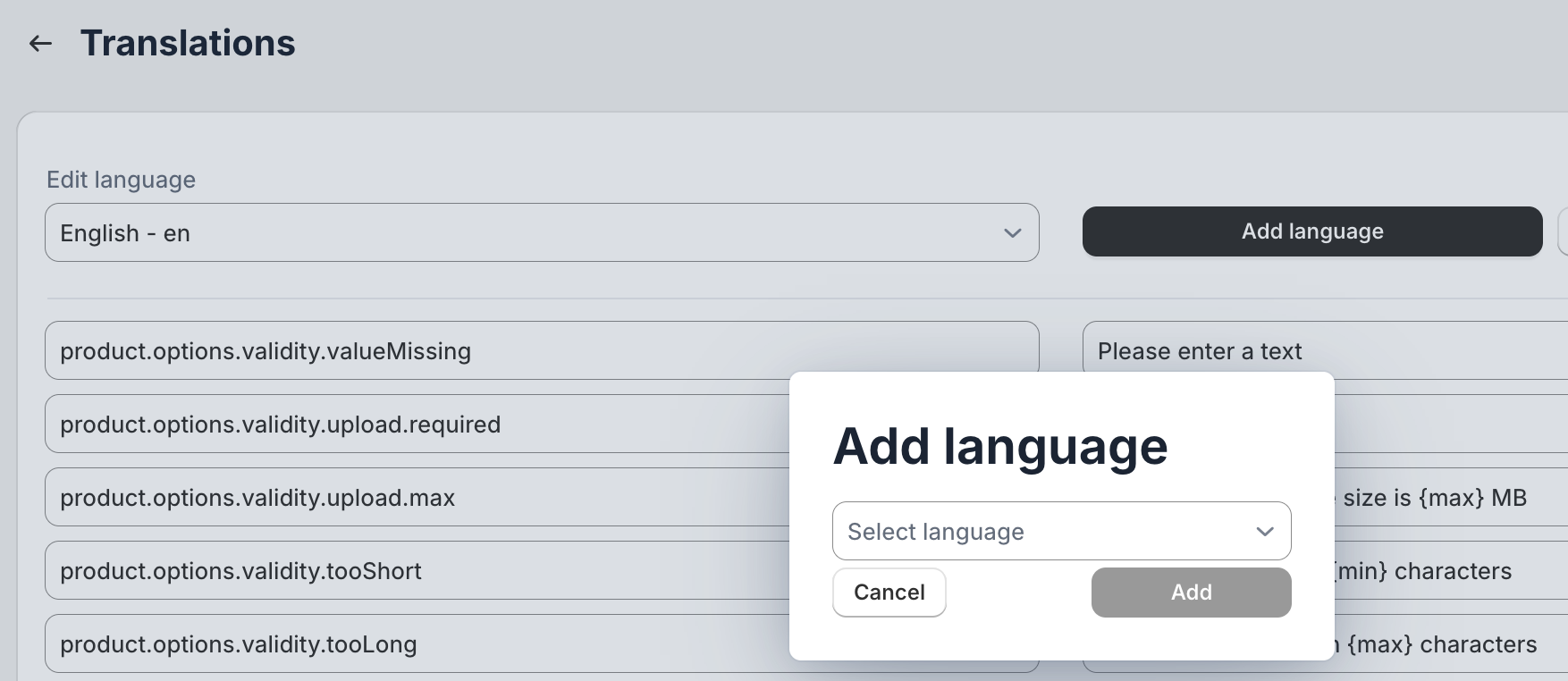Screen dimensions: 1568x681
Task: Click the "{max} characters" translation field
Action: point(1448,644)
